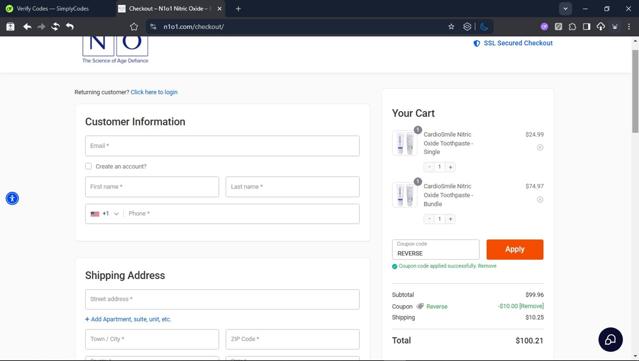Close the Checkout browser tab
This screenshot has width=639, height=361.
219,9
